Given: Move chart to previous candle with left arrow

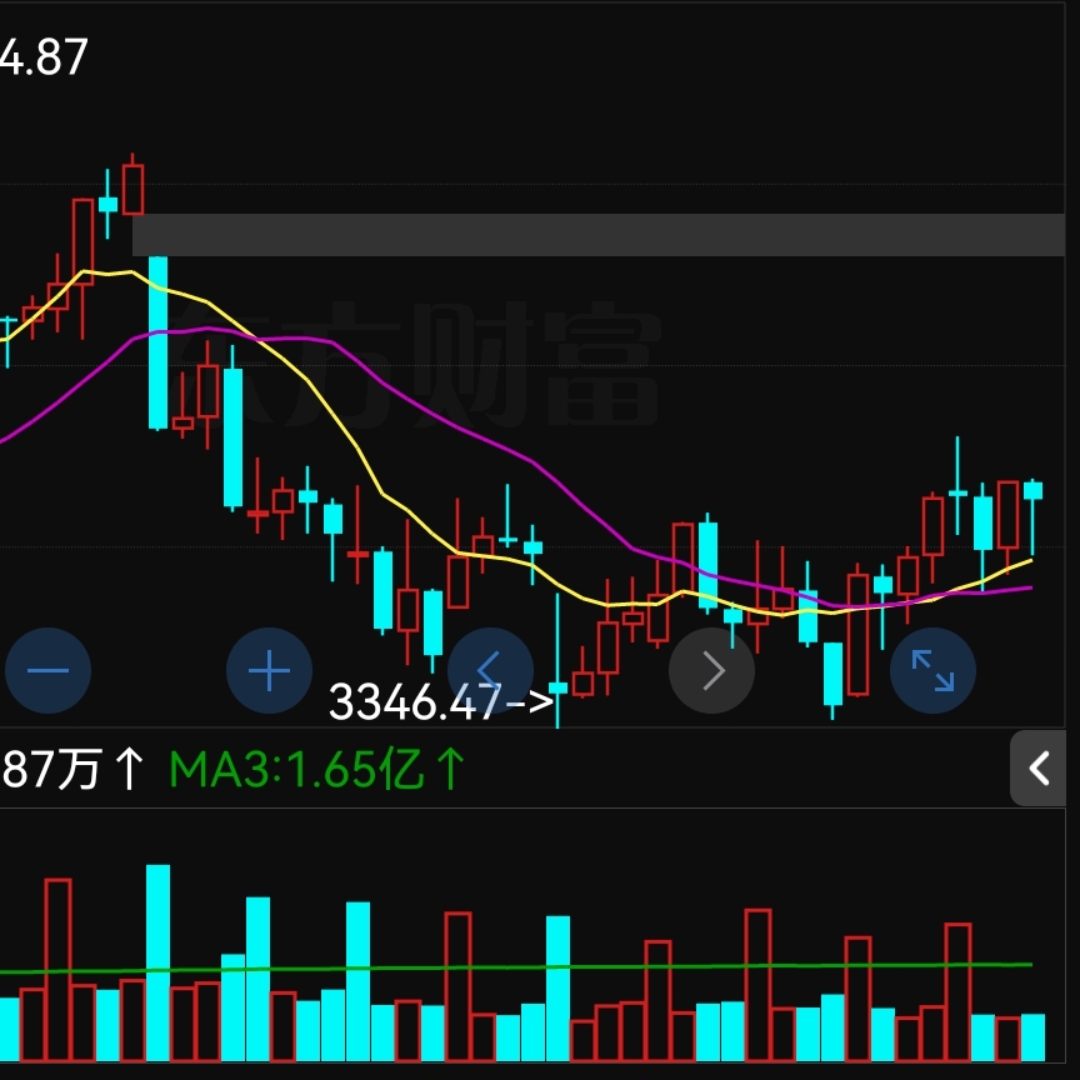Looking at the screenshot, I should click(490, 668).
